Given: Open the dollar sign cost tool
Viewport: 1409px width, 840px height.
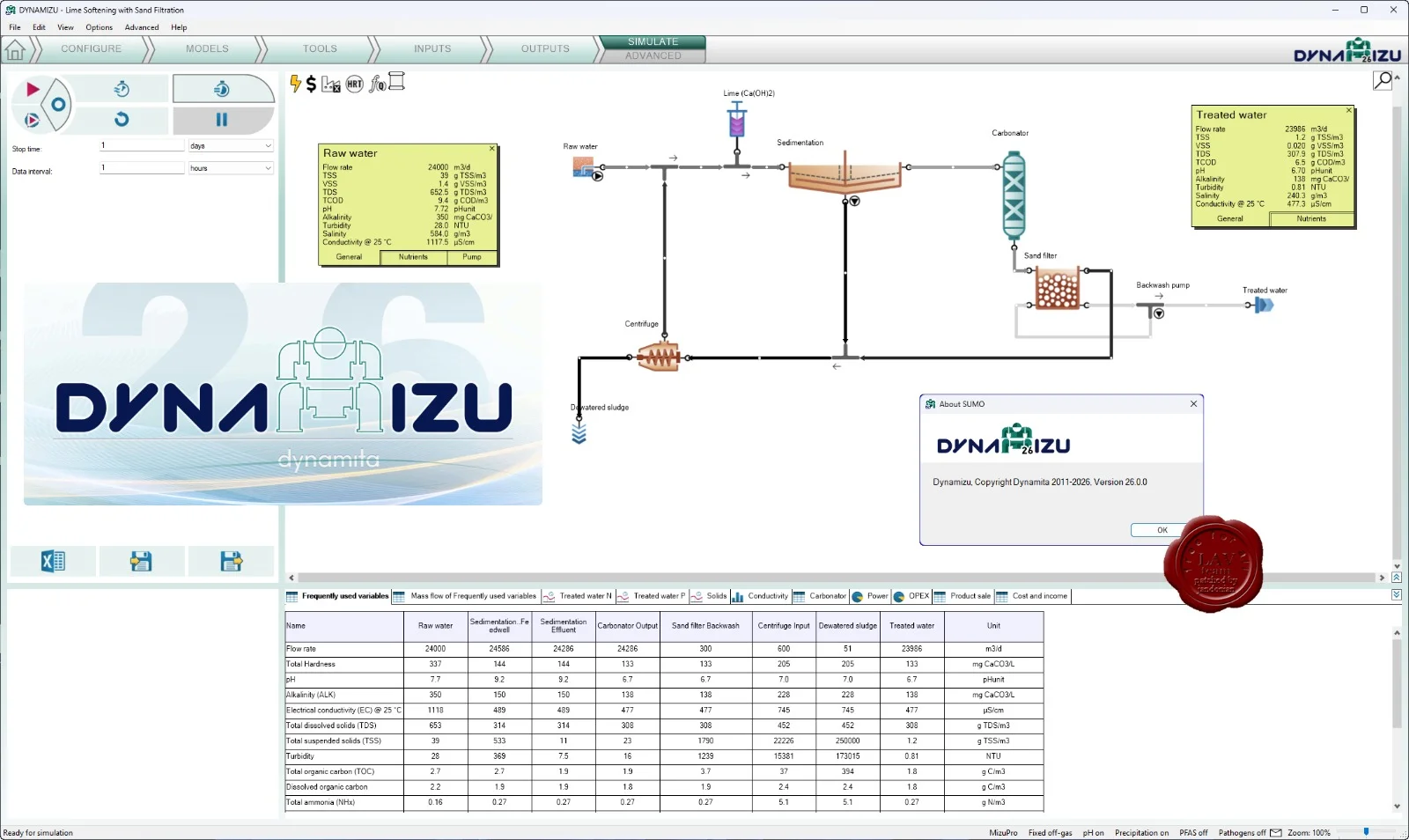Looking at the screenshot, I should [x=311, y=85].
